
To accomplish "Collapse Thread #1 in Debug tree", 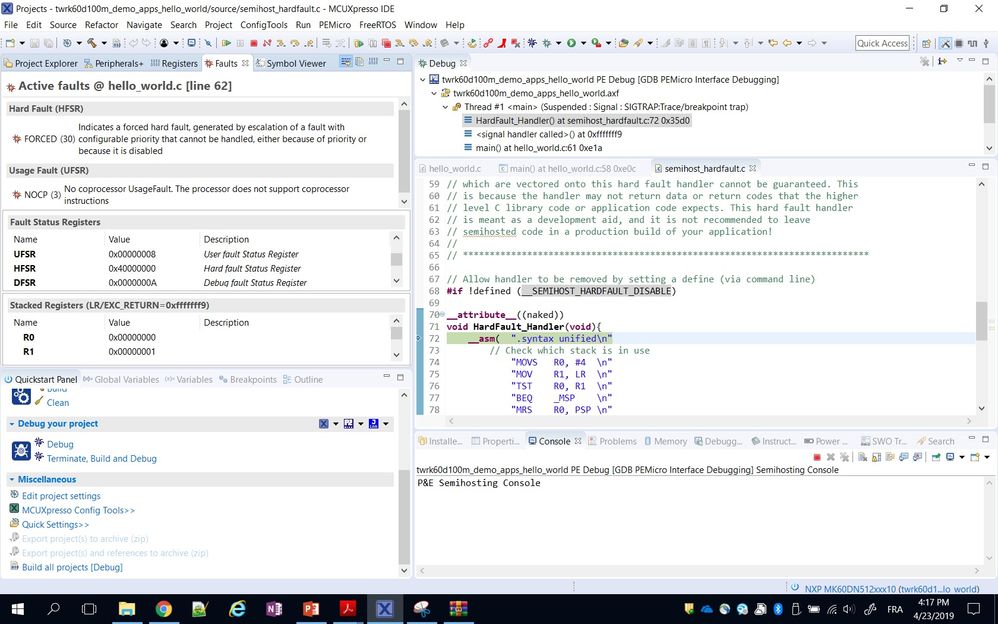I will 445,107.
